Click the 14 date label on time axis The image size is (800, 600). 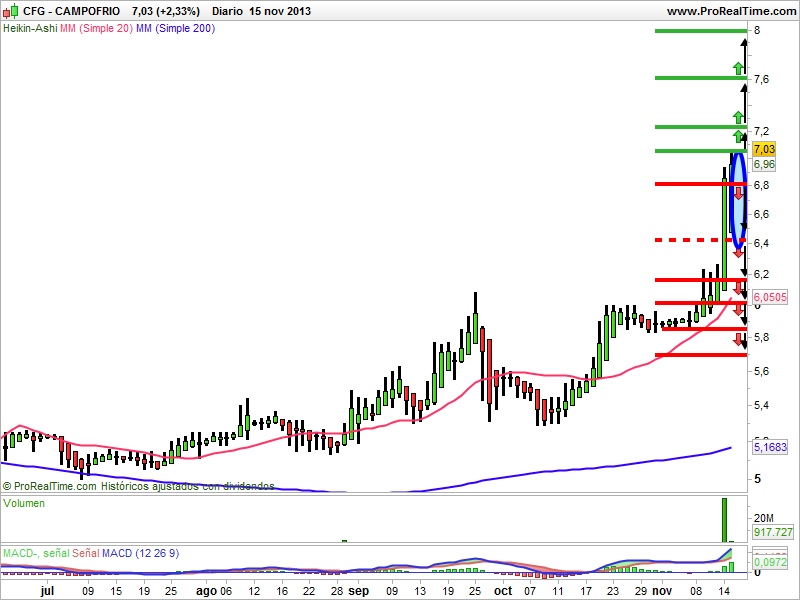pos(724,591)
